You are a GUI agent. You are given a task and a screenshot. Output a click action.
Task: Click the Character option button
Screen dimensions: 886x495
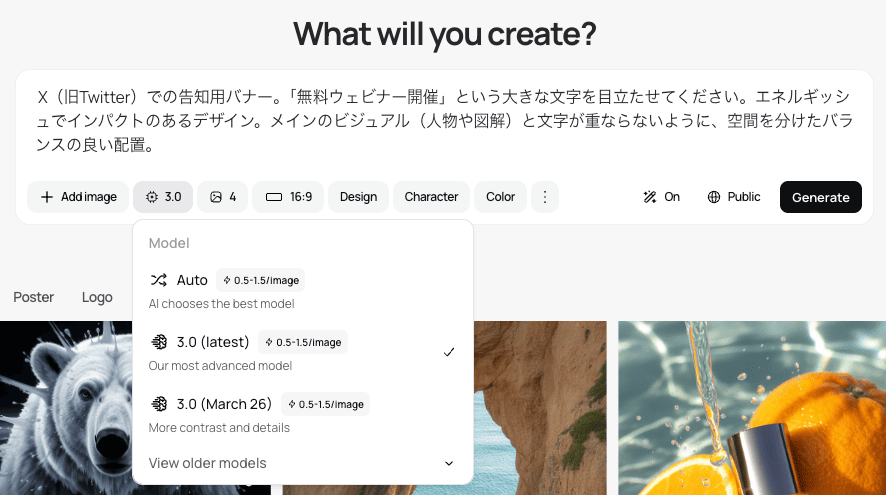pos(431,197)
